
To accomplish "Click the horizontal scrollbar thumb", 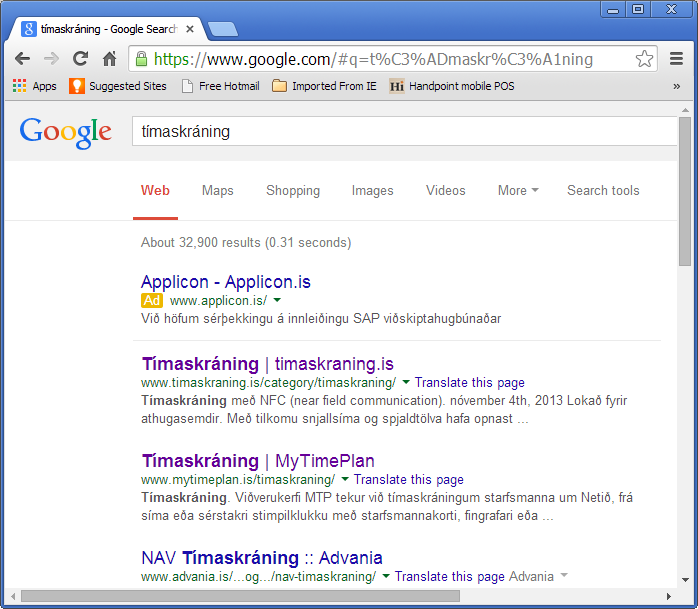I will point(240,596).
